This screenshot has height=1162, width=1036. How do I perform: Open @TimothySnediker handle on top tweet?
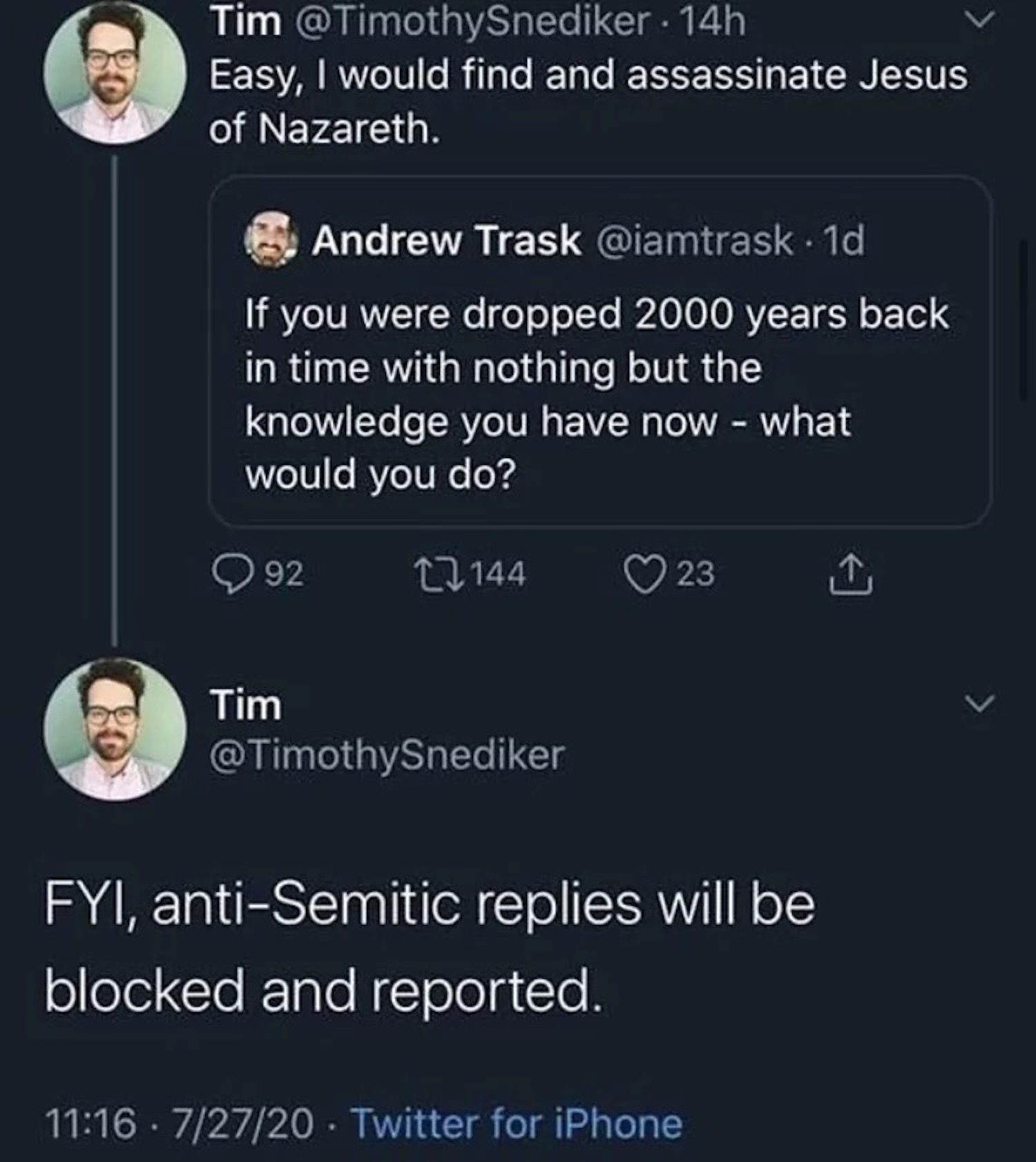(x=472, y=22)
